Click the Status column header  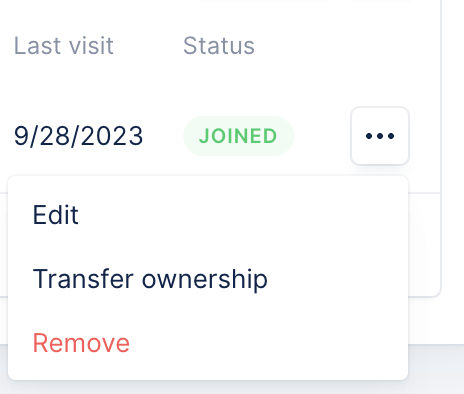(x=219, y=46)
